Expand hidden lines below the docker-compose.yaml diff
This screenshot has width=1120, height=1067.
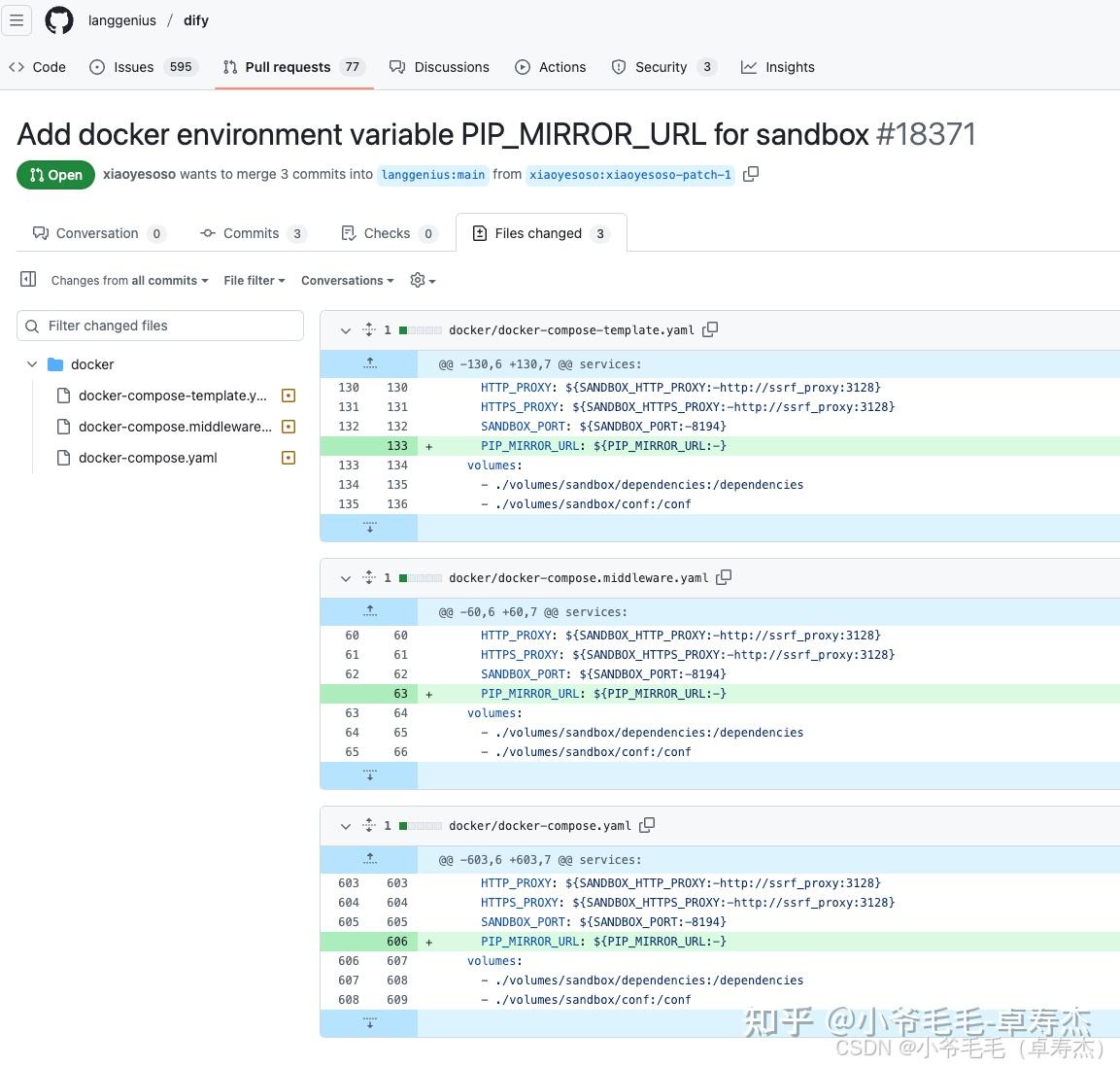(x=369, y=1022)
